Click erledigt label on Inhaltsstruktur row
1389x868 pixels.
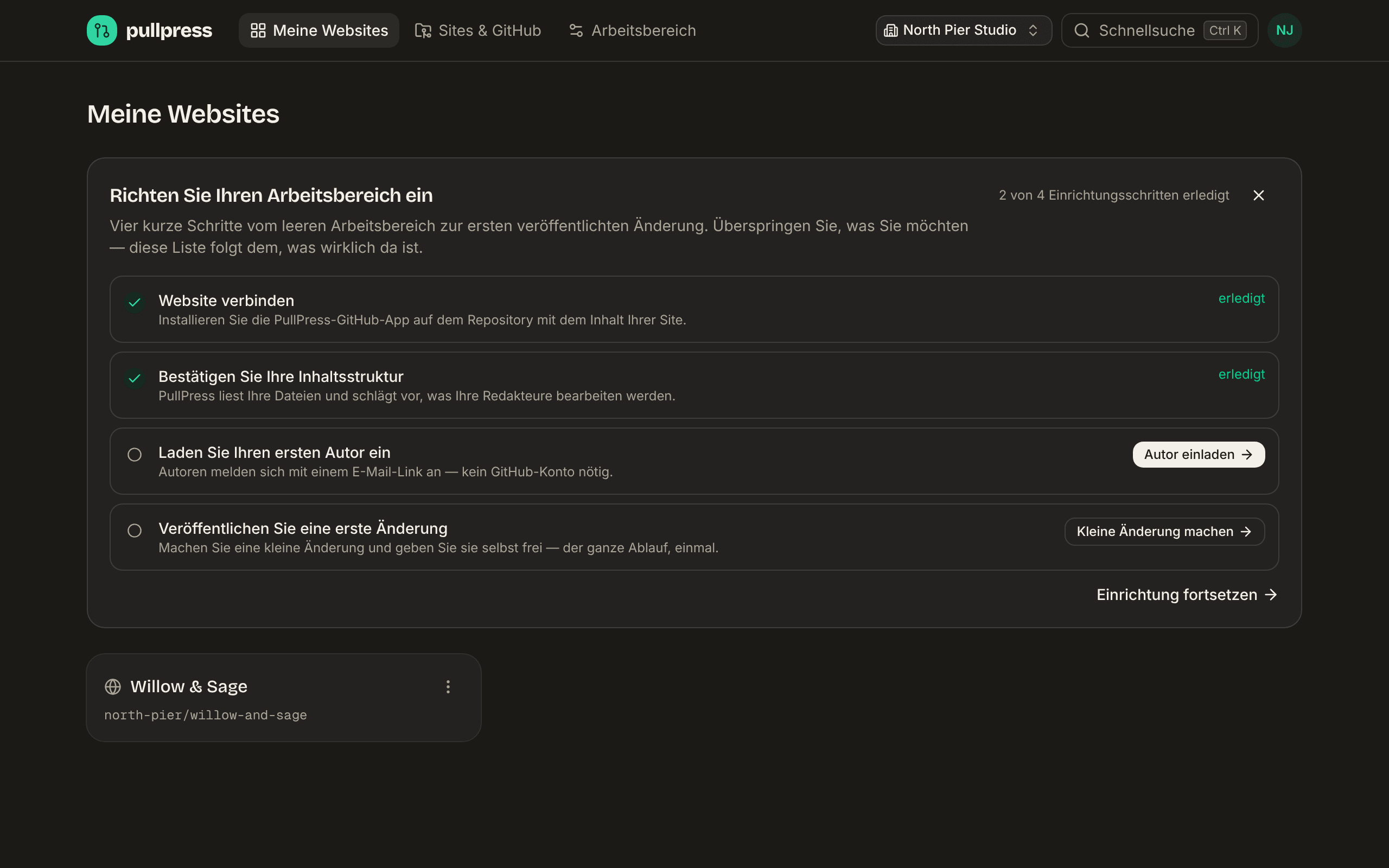(x=1241, y=374)
